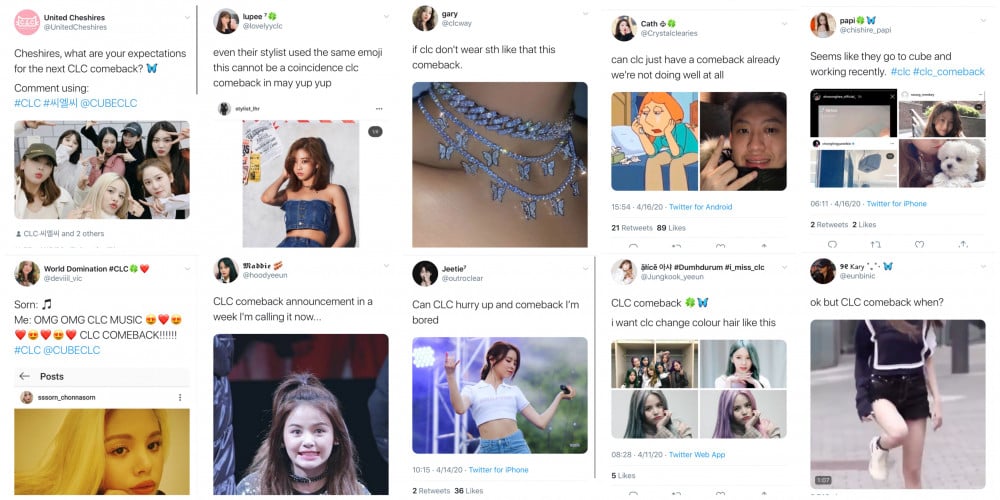Open the chevron menu on Kary's tweet
Image resolution: width=1000 pixels, height=500 pixels.
pos(985,264)
